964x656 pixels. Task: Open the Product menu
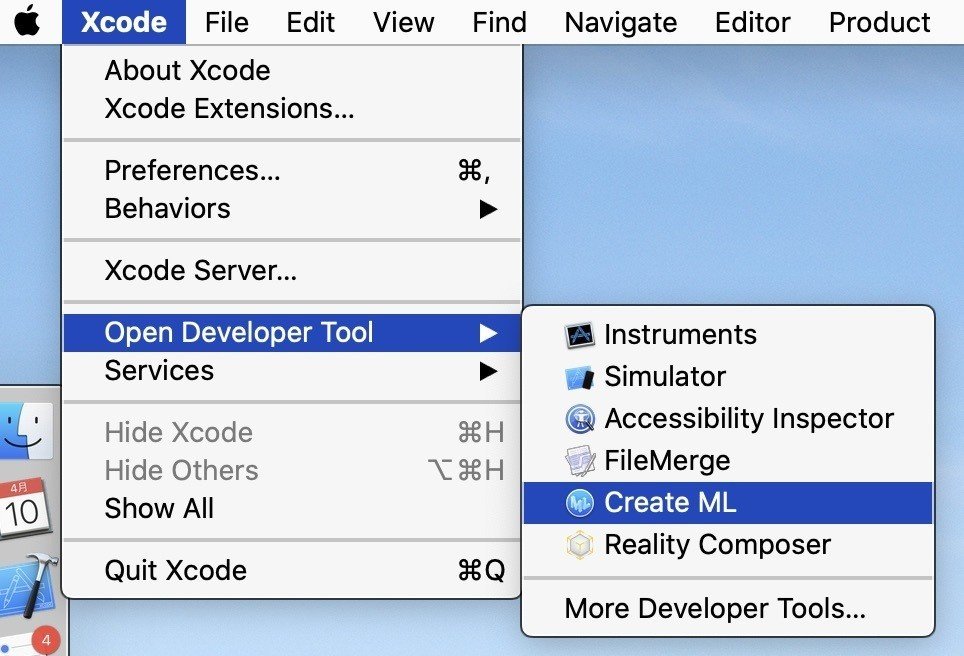[x=880, y=22]
